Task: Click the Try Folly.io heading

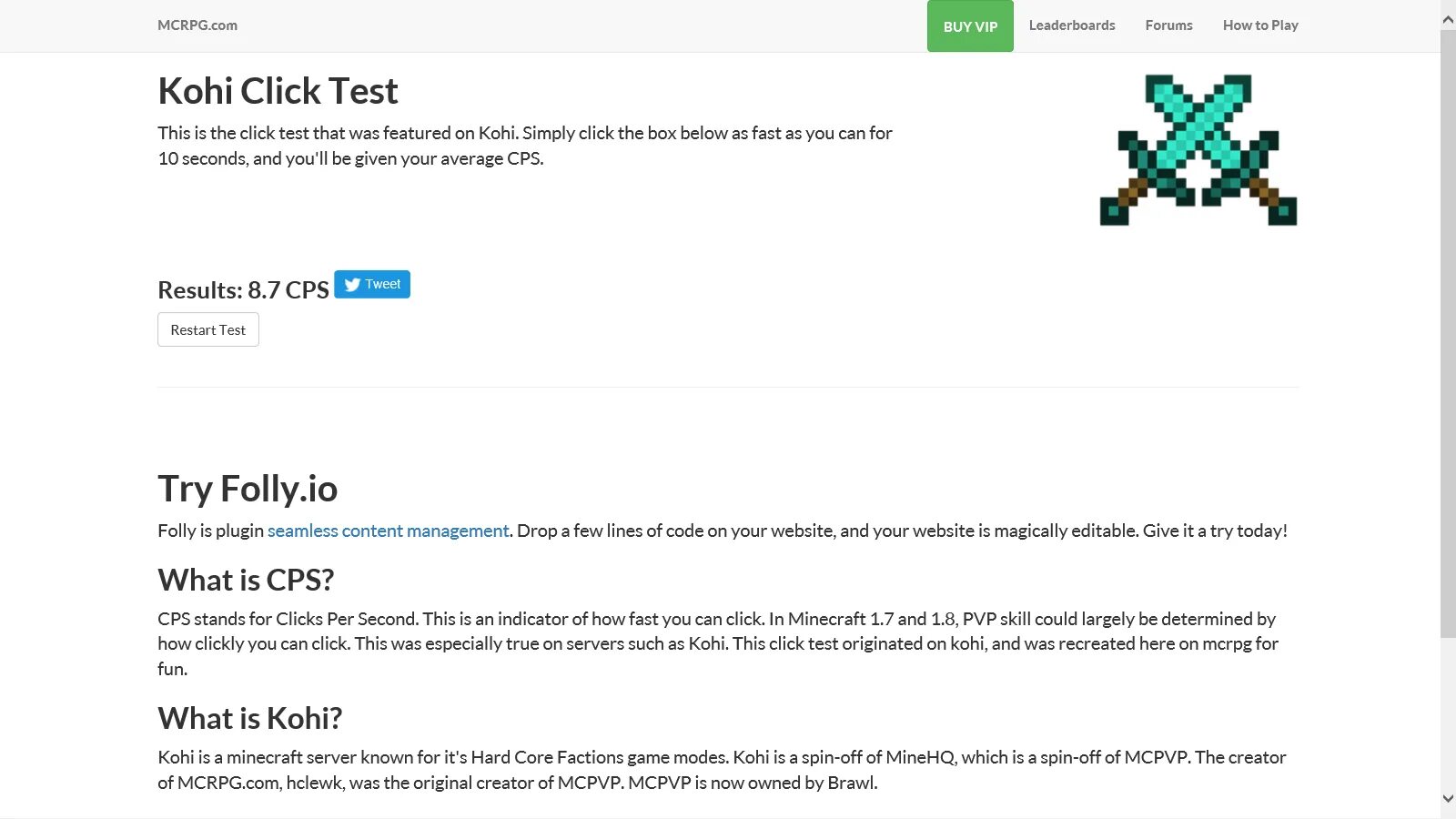Action: tap(248, 489)
